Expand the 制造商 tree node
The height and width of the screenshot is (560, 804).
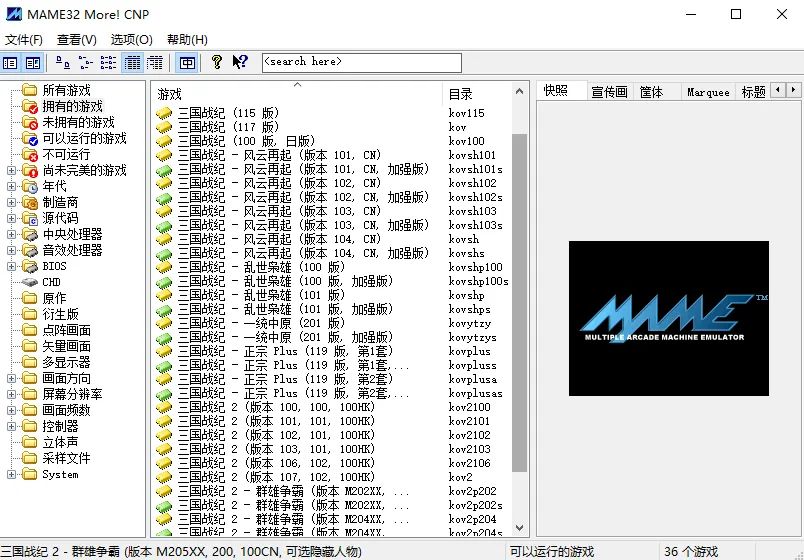11,202
